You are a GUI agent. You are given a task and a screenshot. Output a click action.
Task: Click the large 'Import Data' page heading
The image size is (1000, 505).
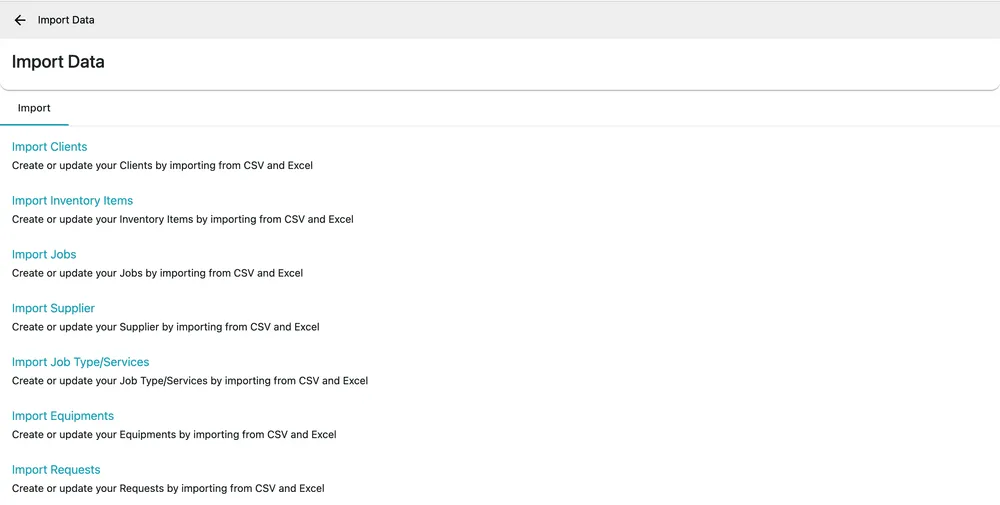[58, 62]
